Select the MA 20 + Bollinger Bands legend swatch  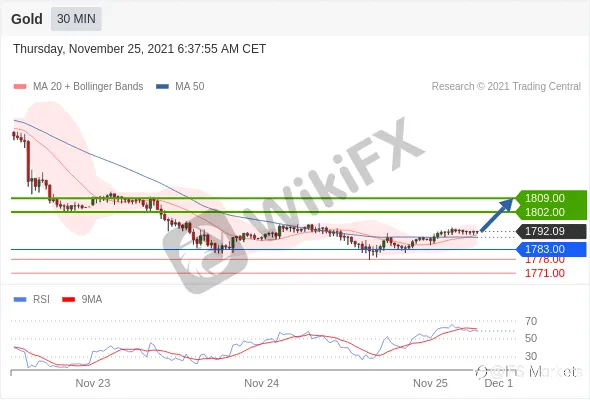20,87
